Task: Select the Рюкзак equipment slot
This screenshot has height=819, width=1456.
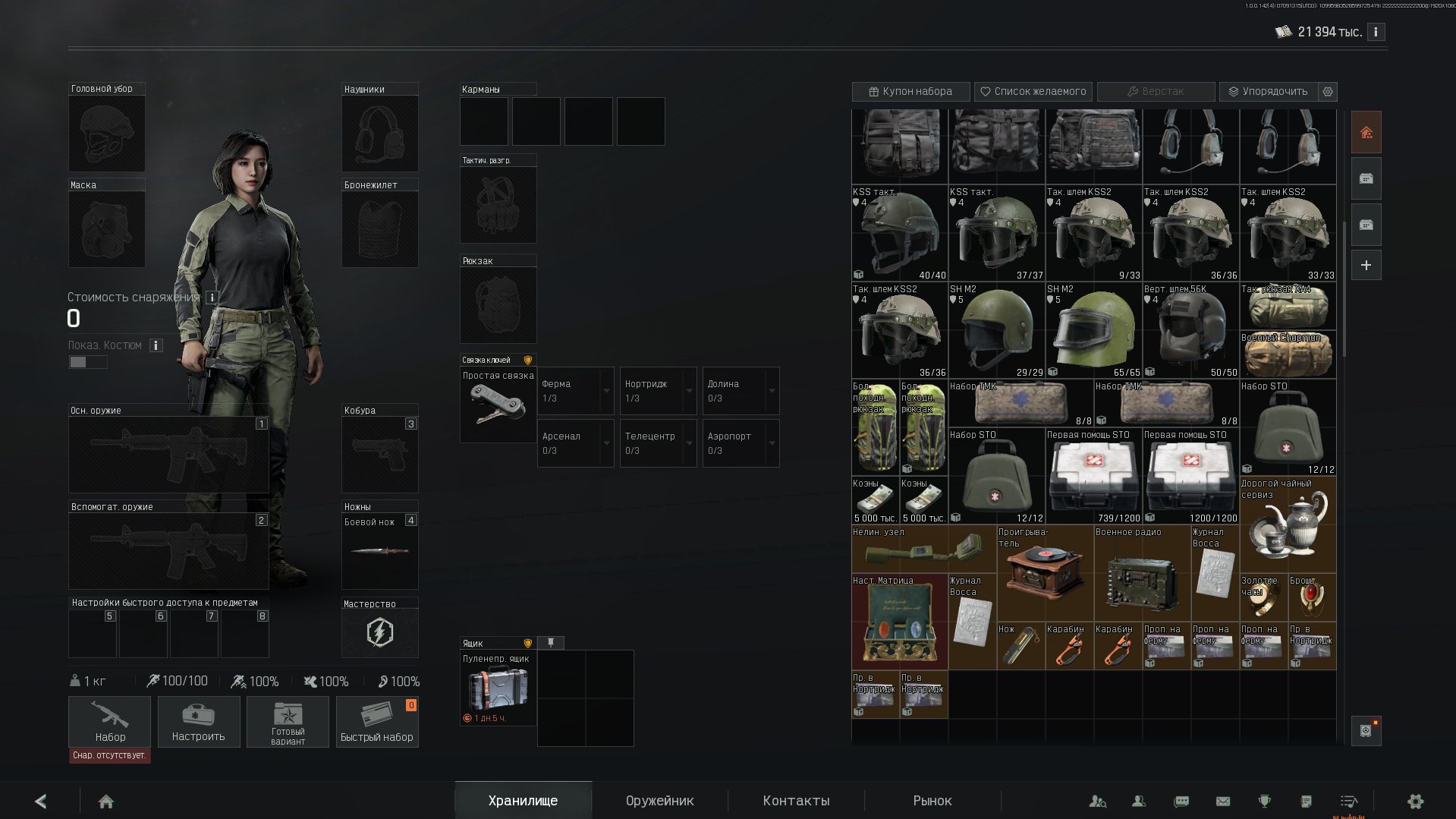Action: (498, 305)
